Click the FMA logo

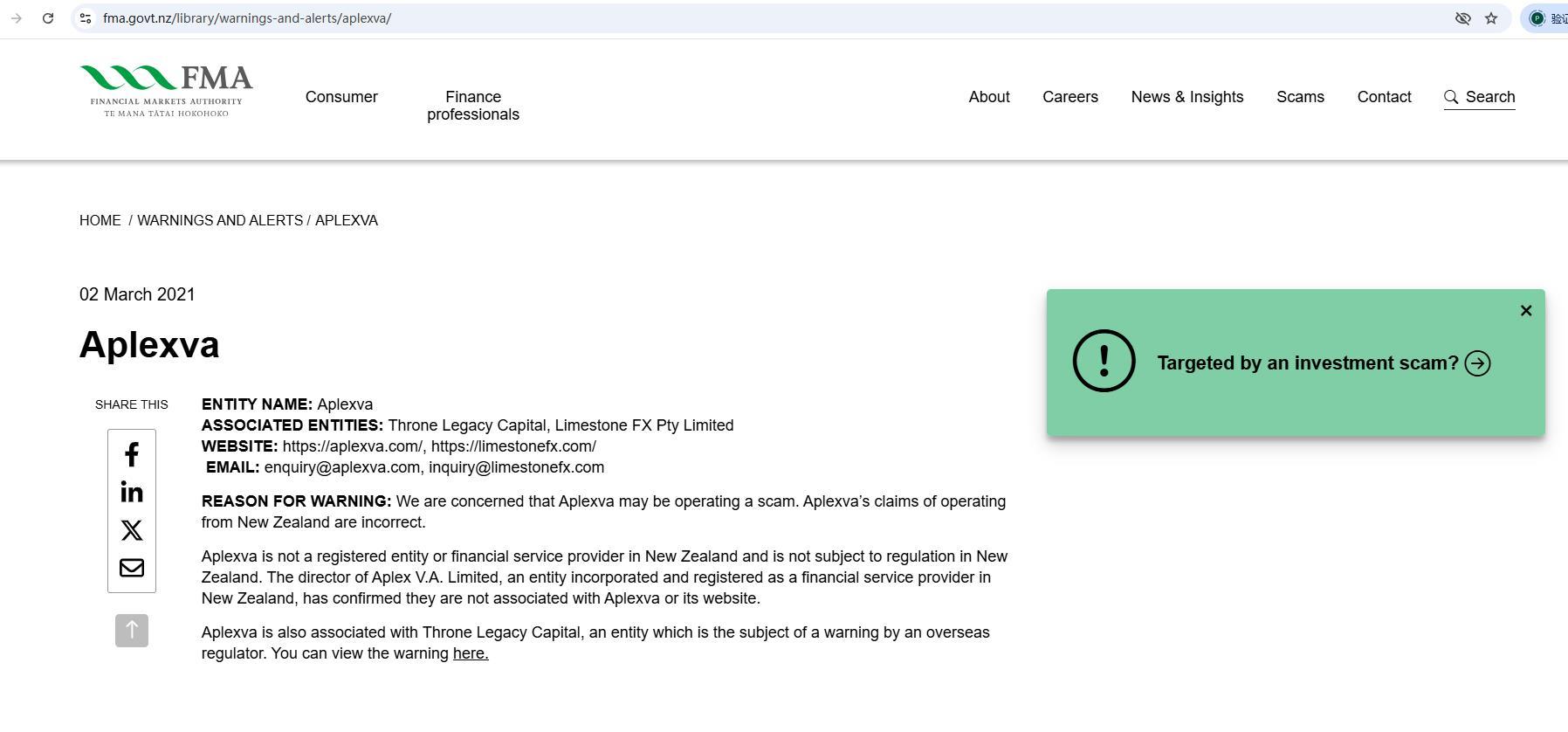point(166,91)
